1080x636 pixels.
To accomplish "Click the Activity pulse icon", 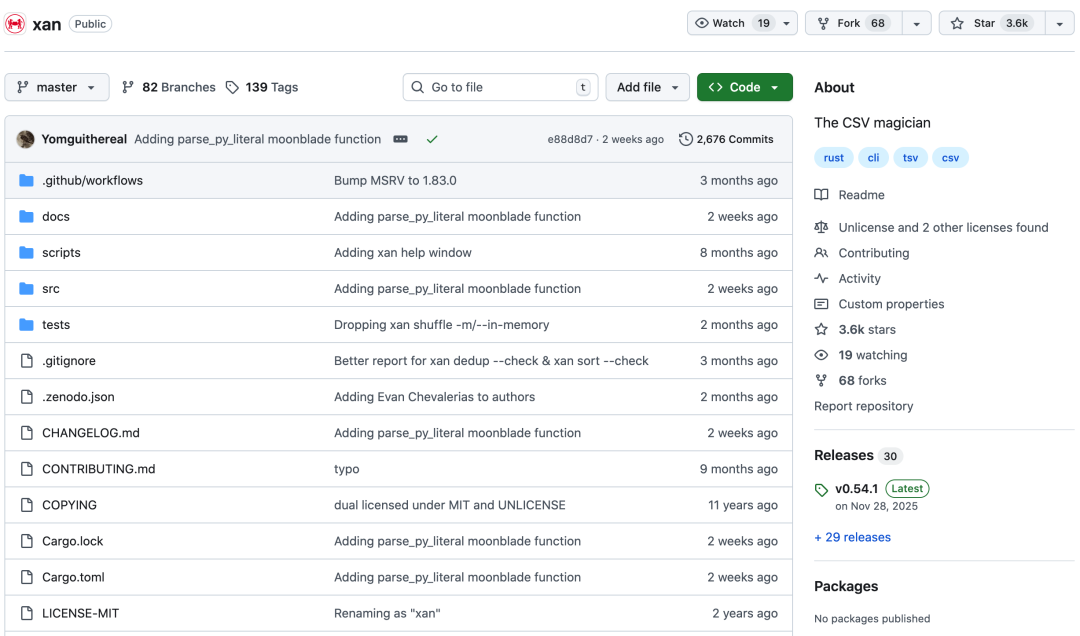I will click(x=821, y=279).
